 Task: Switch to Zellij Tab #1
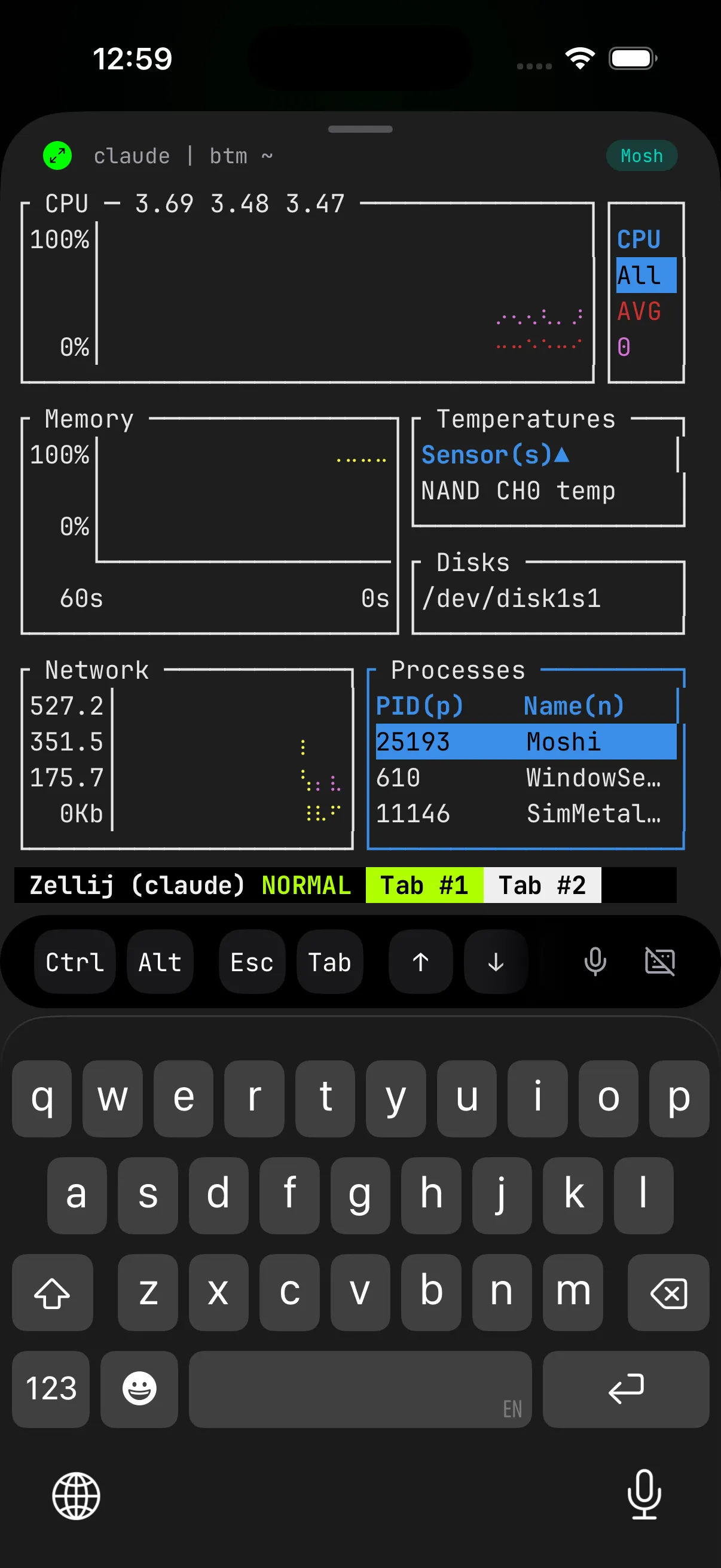[424, 885]
